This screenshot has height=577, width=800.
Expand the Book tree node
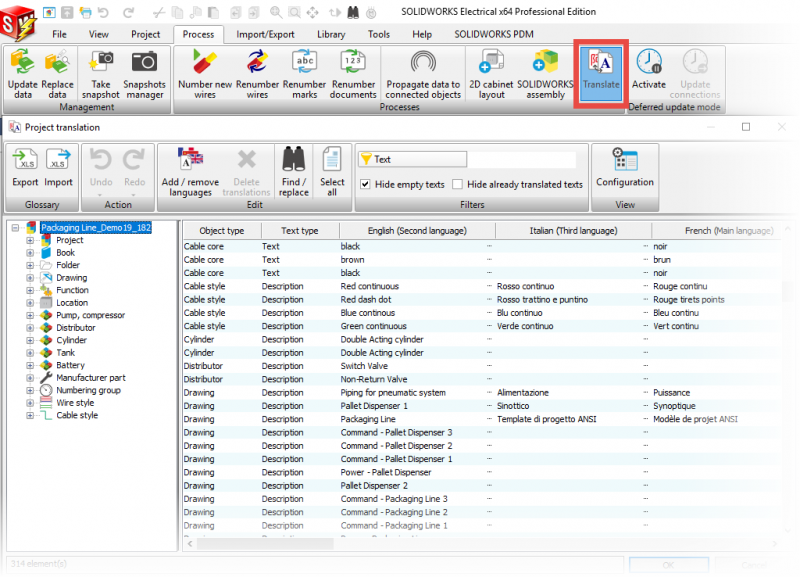point(30,253)
